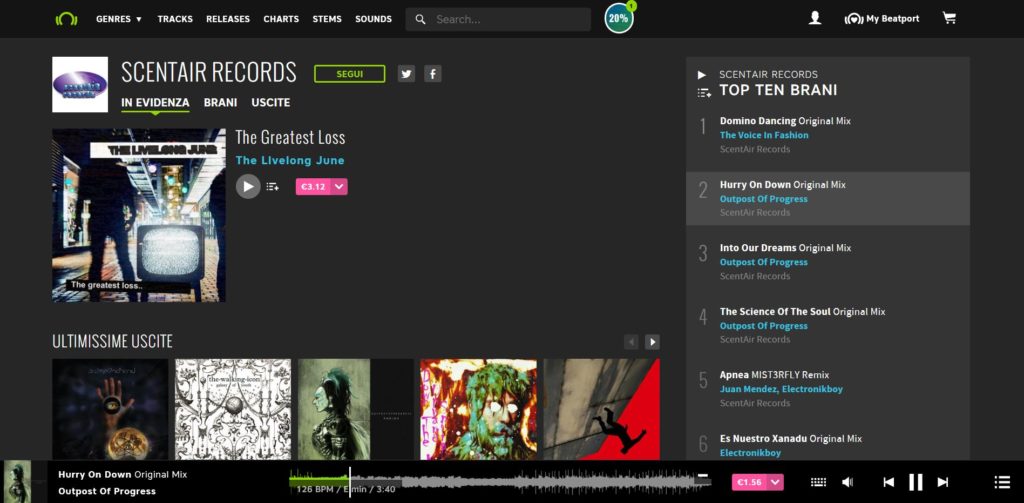1024x503 pixels.
Task: Show next Ultimissime Uscite releases
Action: (x=652, y=342)
